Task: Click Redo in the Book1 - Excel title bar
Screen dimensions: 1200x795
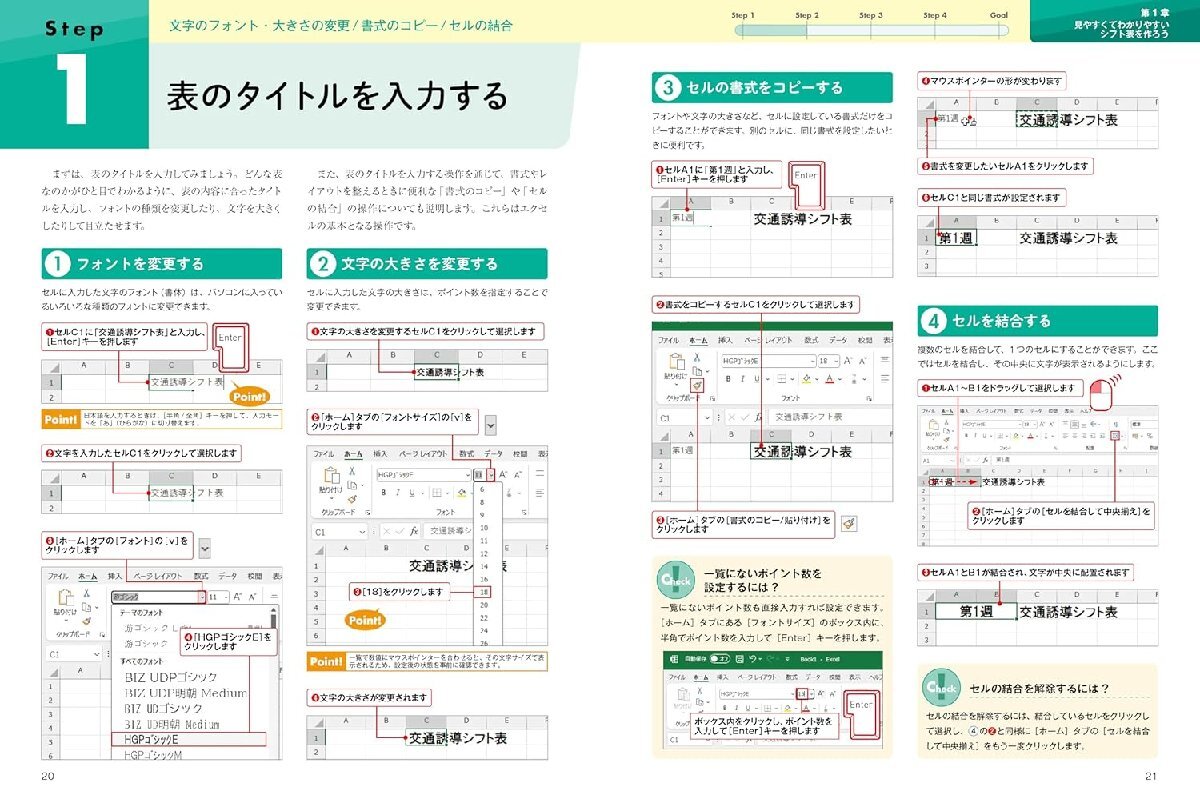Action: pos(770,659)
